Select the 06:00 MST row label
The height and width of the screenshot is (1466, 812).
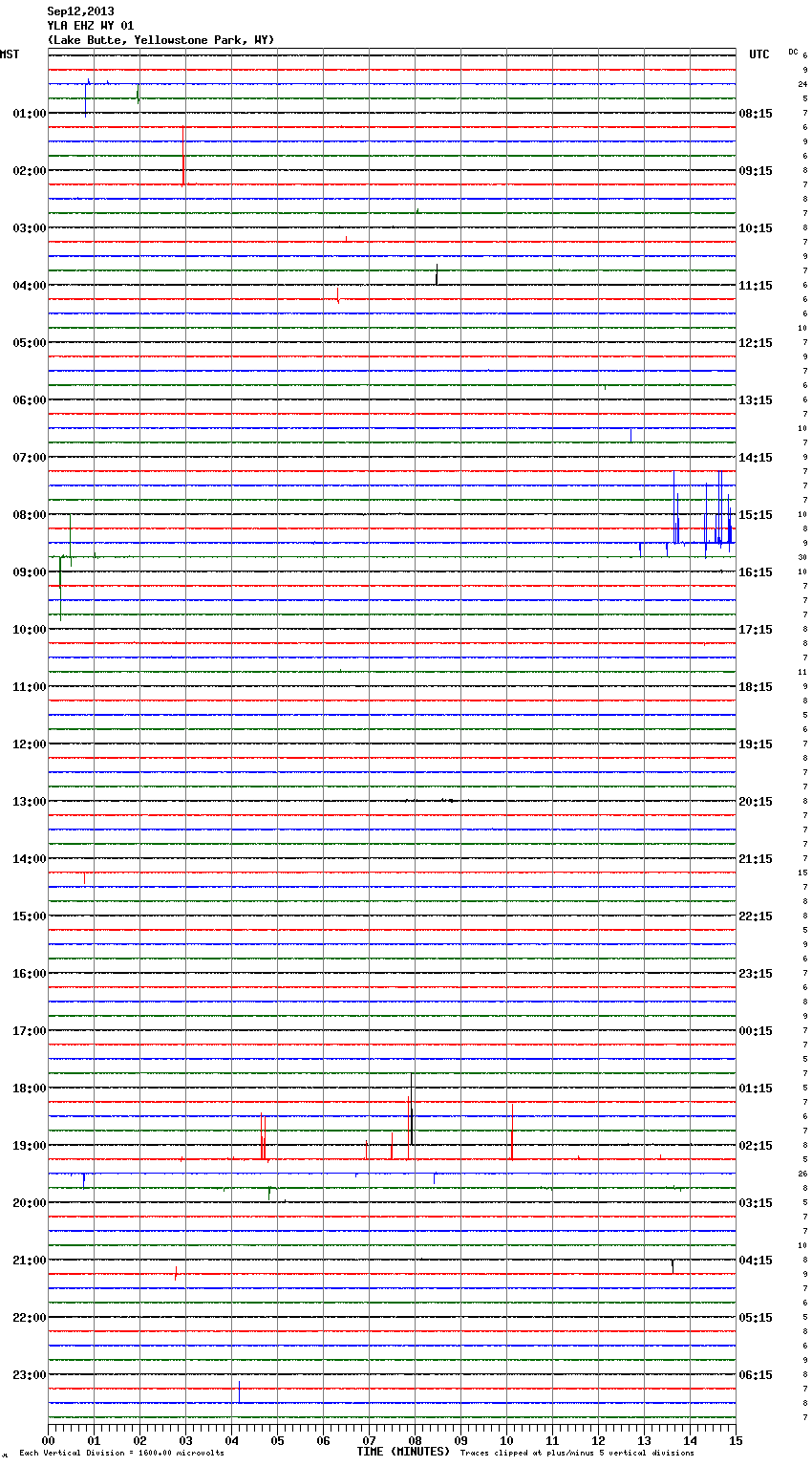30,400
